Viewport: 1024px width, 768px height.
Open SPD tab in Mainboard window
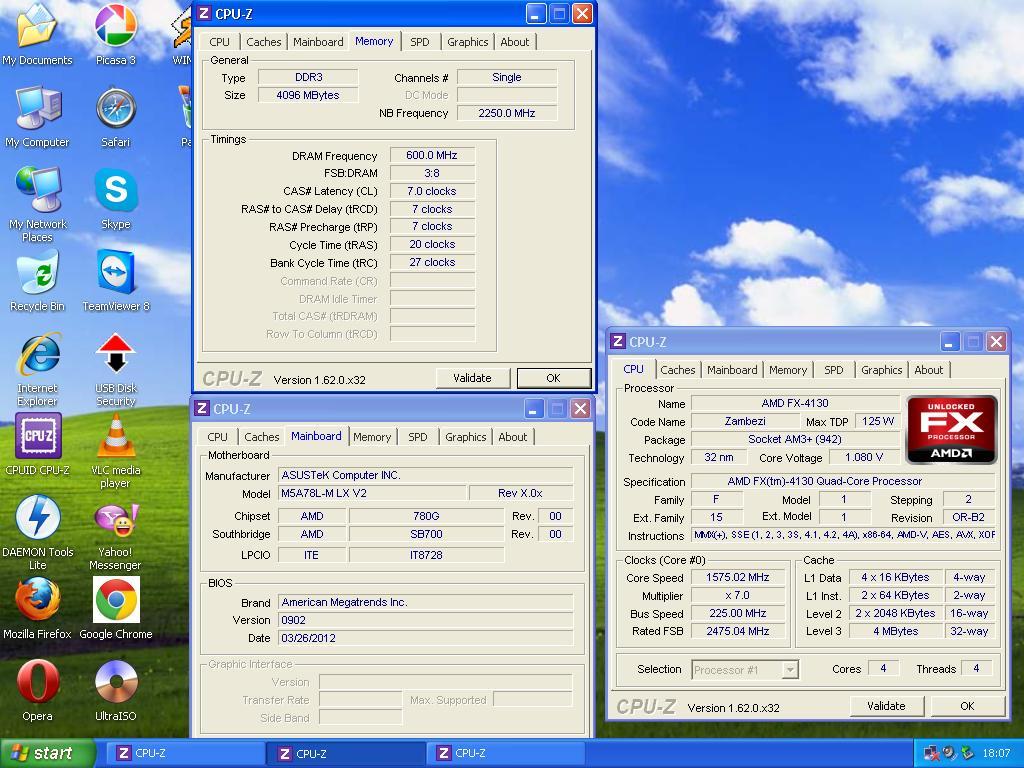click(418, 437)
